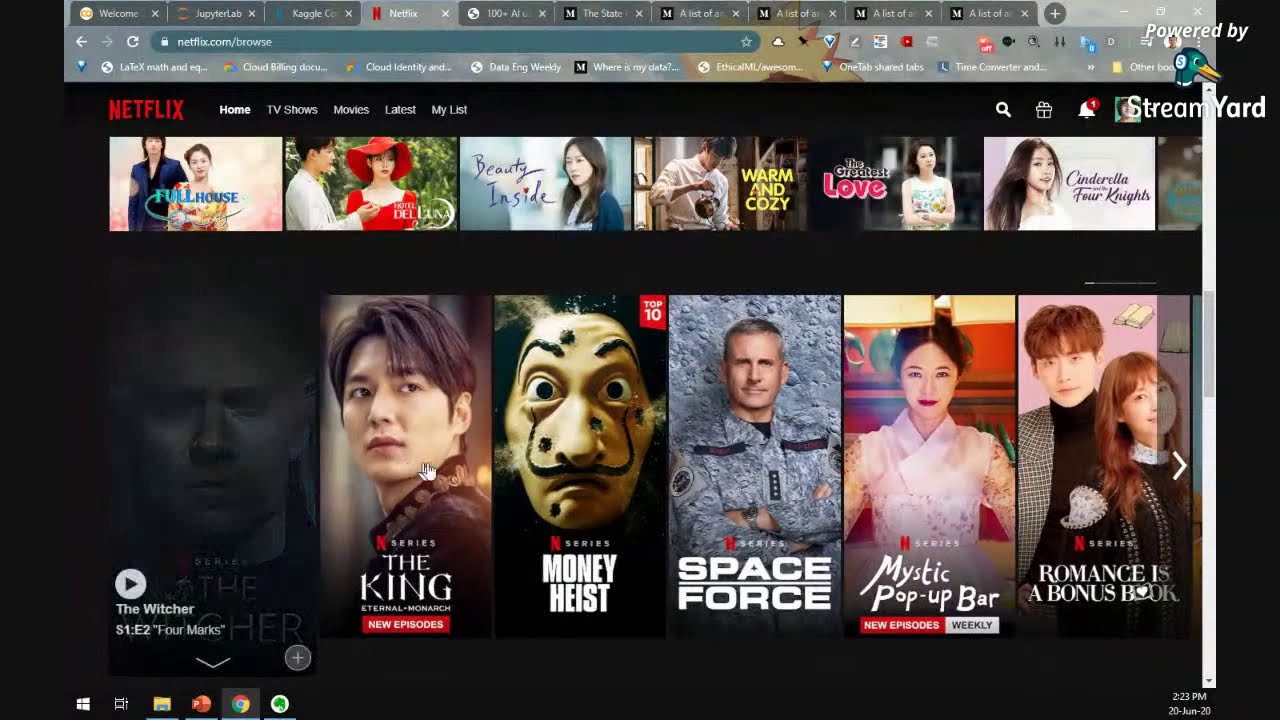Open File Explorer from taskbar
This screenshot has width=1280, height=720.
coord(162,704)
